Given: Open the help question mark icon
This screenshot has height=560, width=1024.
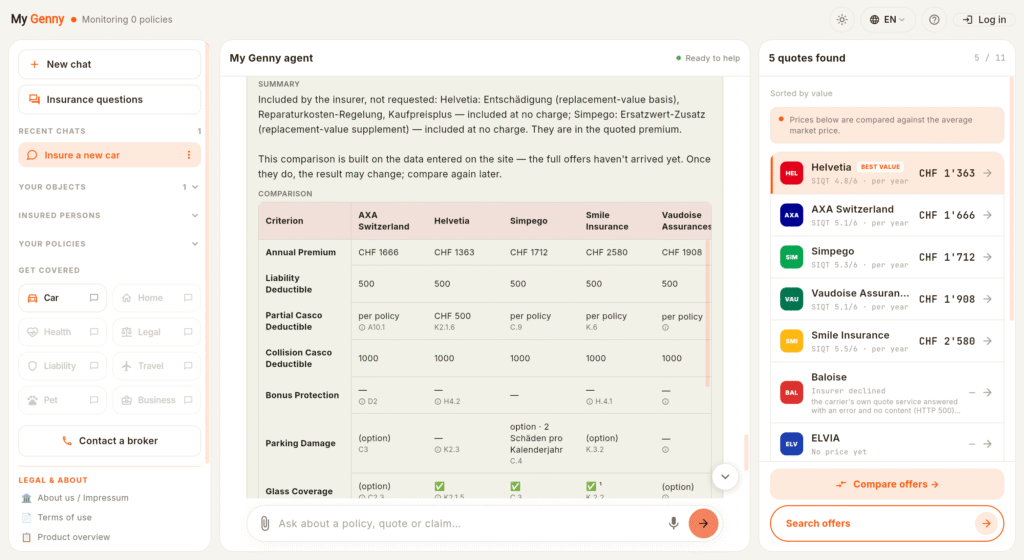Looking at the screenshot, I should coord(934,20).
